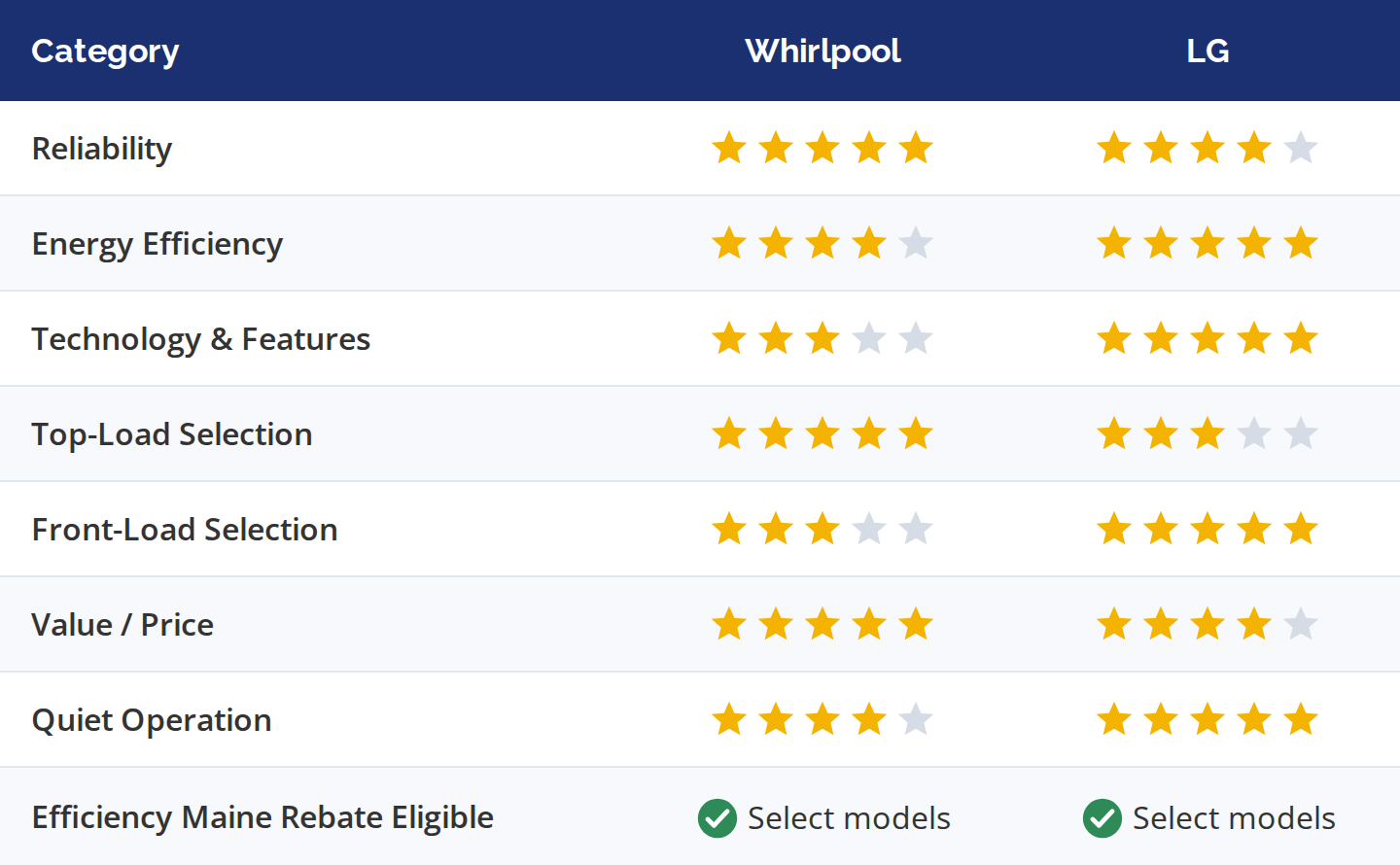Click Whirlpool's Front-Load Selection star rating
Screen dimensions: 1400x865
[x=822, y=530]
